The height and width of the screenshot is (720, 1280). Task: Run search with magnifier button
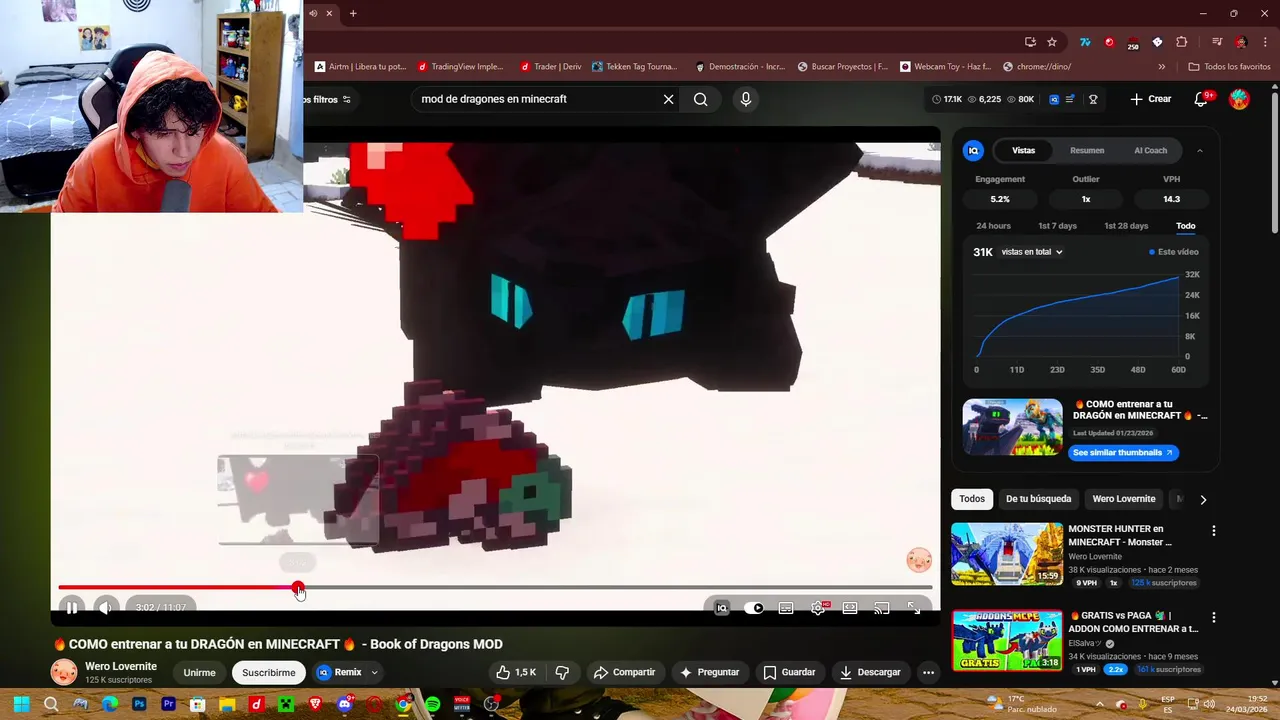tap(701, 99)
